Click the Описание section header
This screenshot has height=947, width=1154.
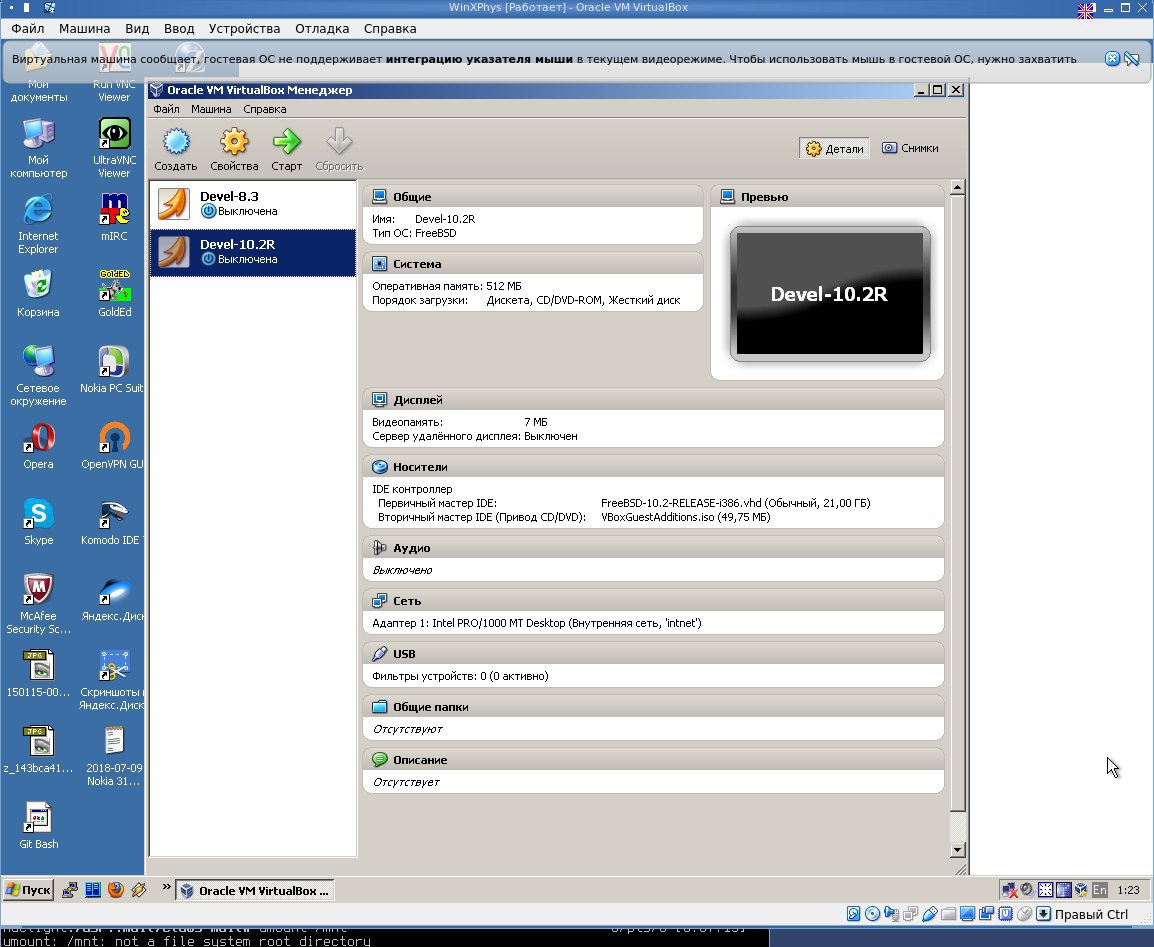click(654, 759)
